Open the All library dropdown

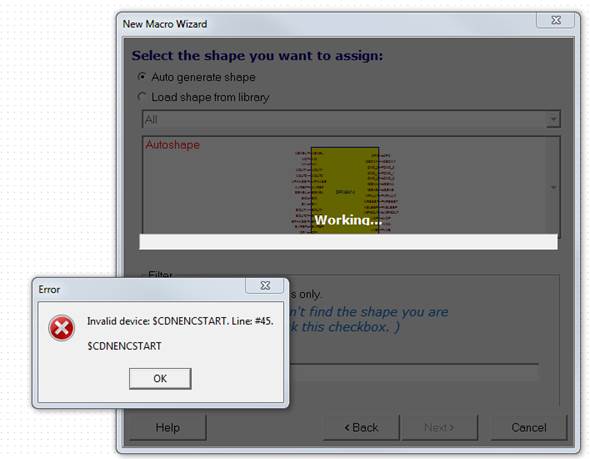click(x=553, y=120)
